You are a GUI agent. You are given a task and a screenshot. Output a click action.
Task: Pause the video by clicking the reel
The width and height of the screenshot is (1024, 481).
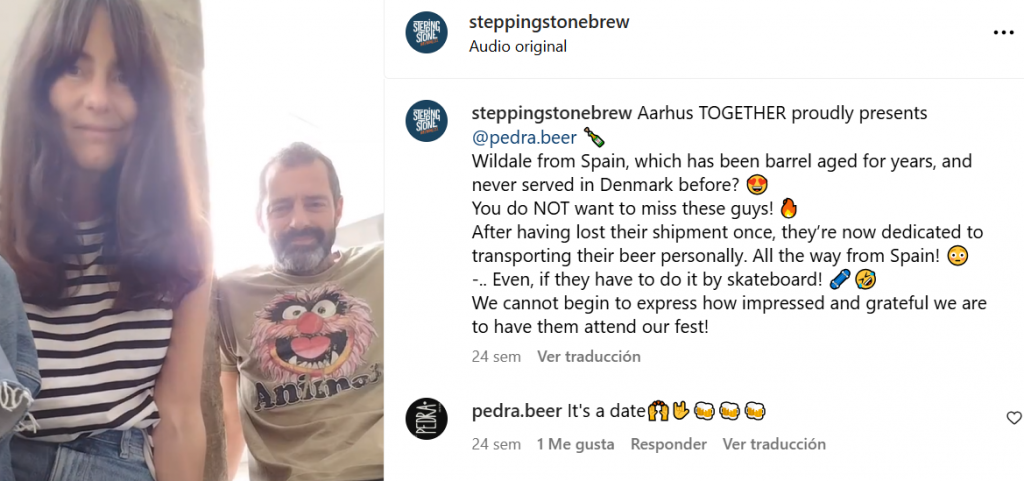[x=191, y=240]
